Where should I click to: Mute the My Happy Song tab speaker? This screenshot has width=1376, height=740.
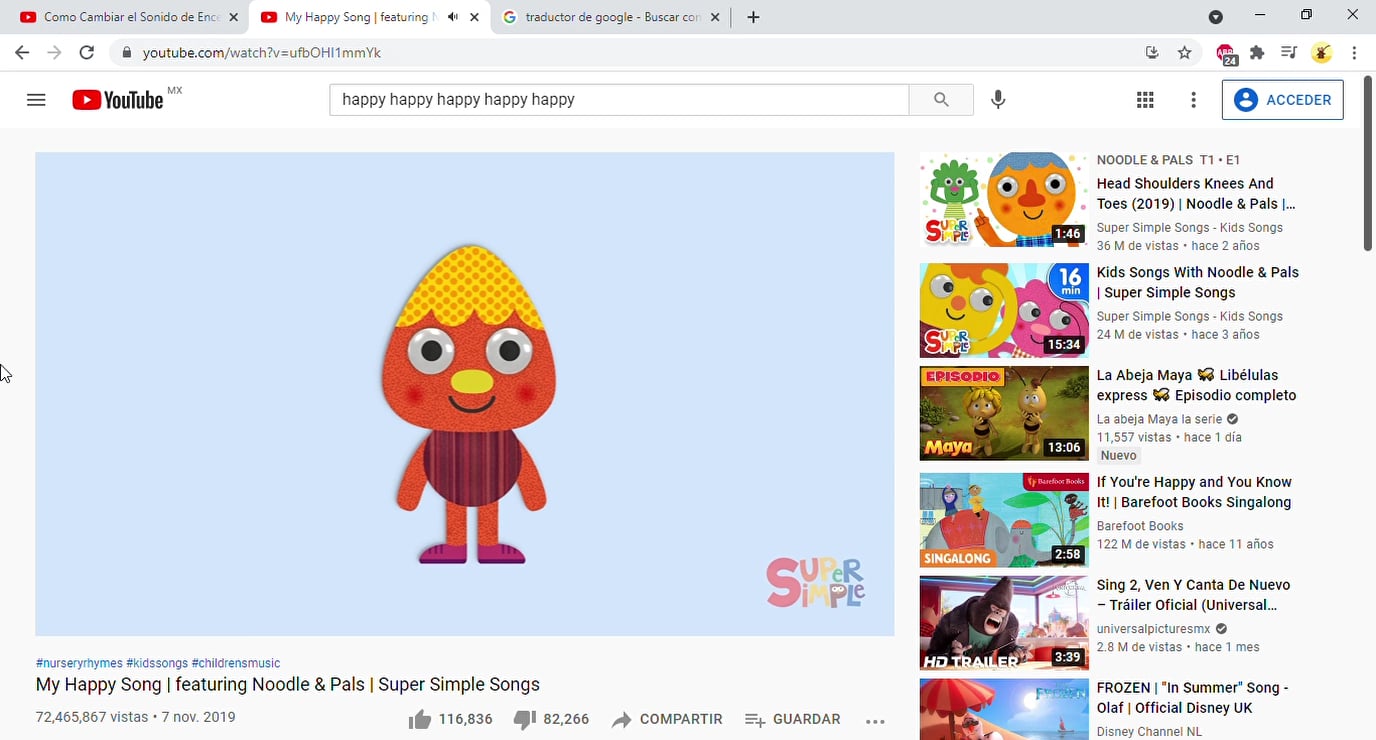453,17
